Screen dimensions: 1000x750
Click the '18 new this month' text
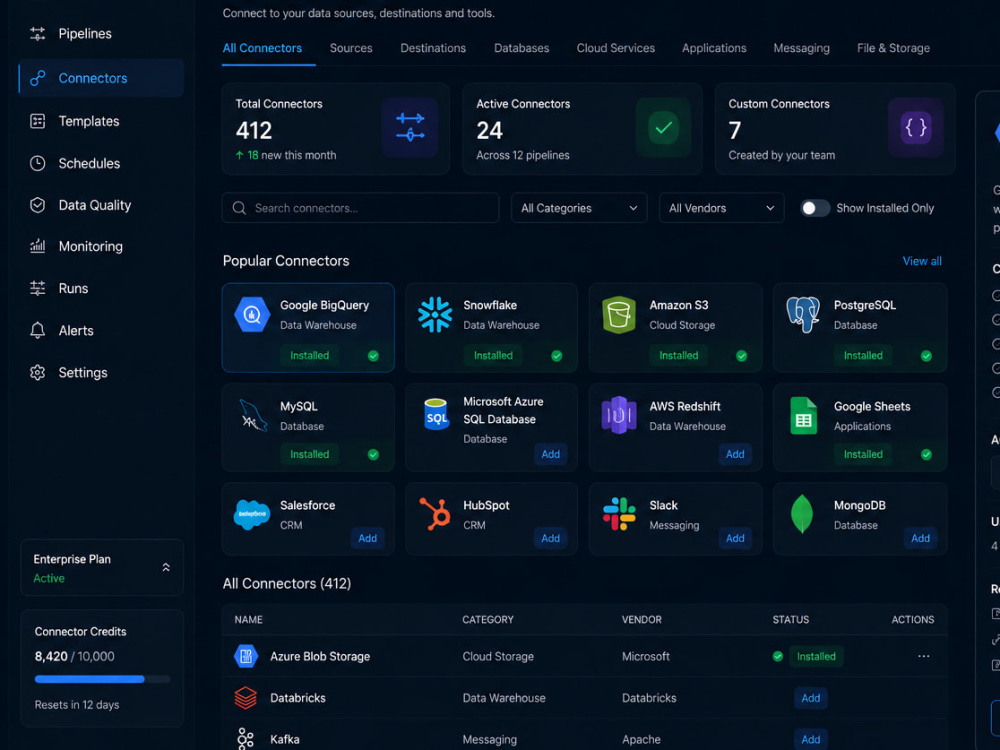(291, 155)
